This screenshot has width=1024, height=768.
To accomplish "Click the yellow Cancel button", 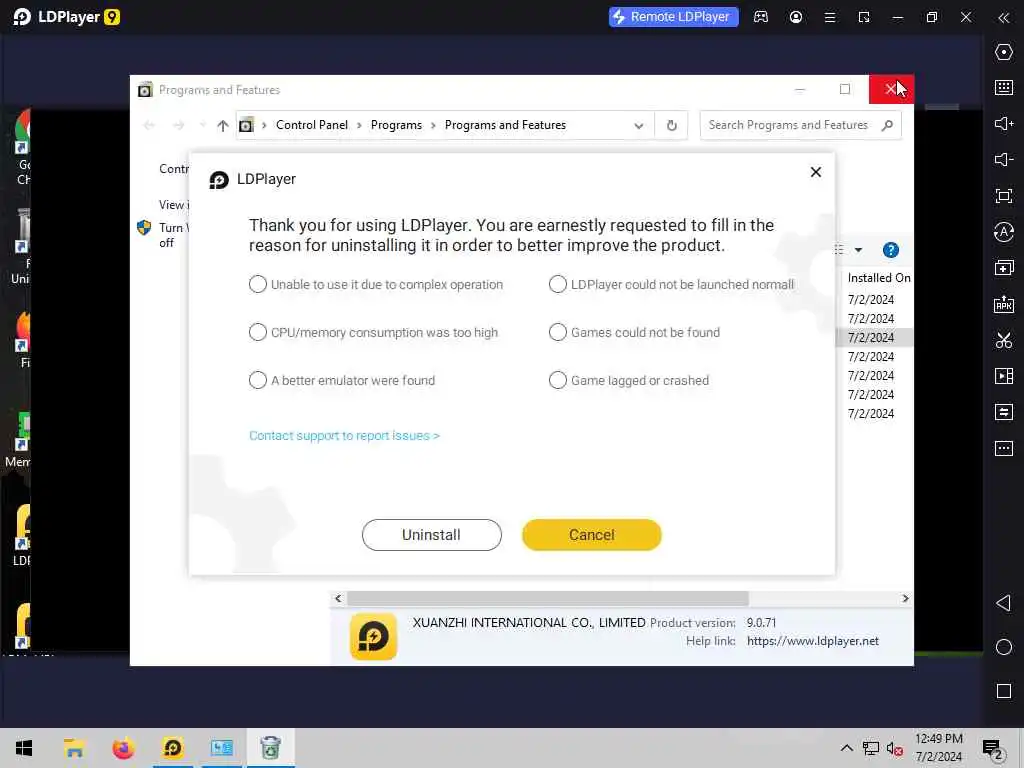I will tap(592, 535).
